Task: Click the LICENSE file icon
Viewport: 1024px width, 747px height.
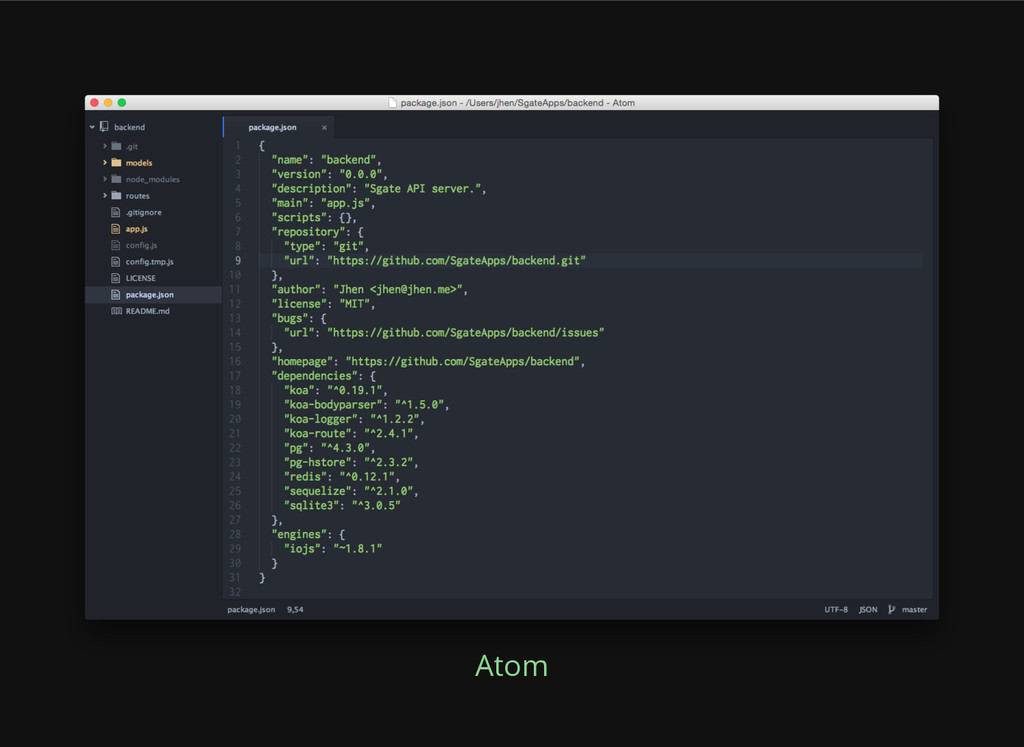Action: pos(116,278)
